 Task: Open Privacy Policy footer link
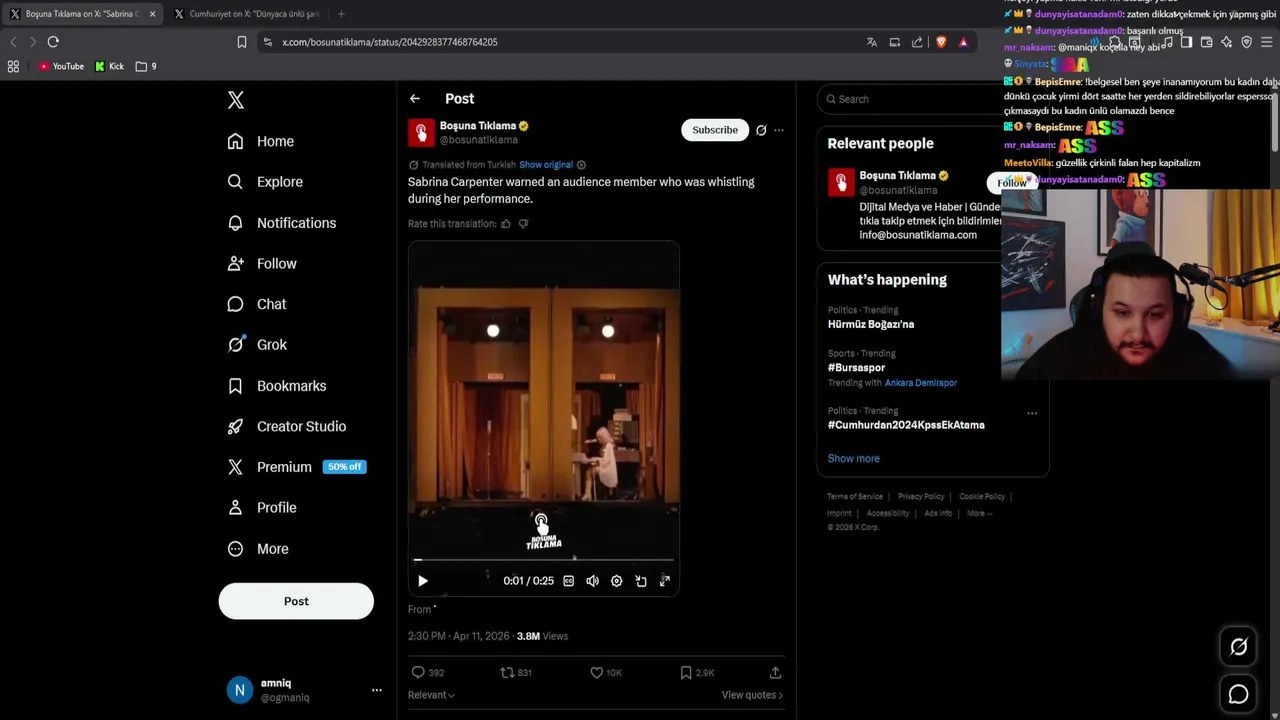click(x=921, y=497)
